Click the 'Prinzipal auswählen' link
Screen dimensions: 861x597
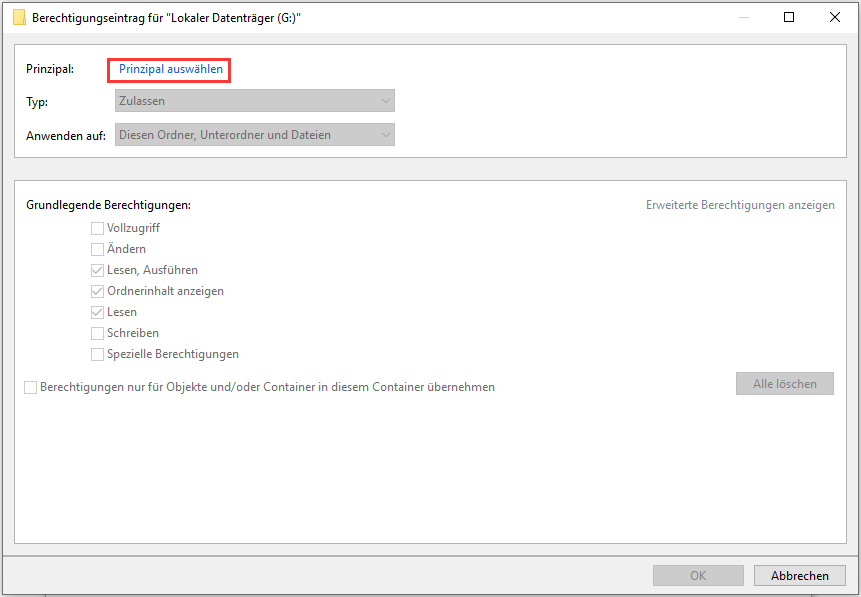[171, 69]
